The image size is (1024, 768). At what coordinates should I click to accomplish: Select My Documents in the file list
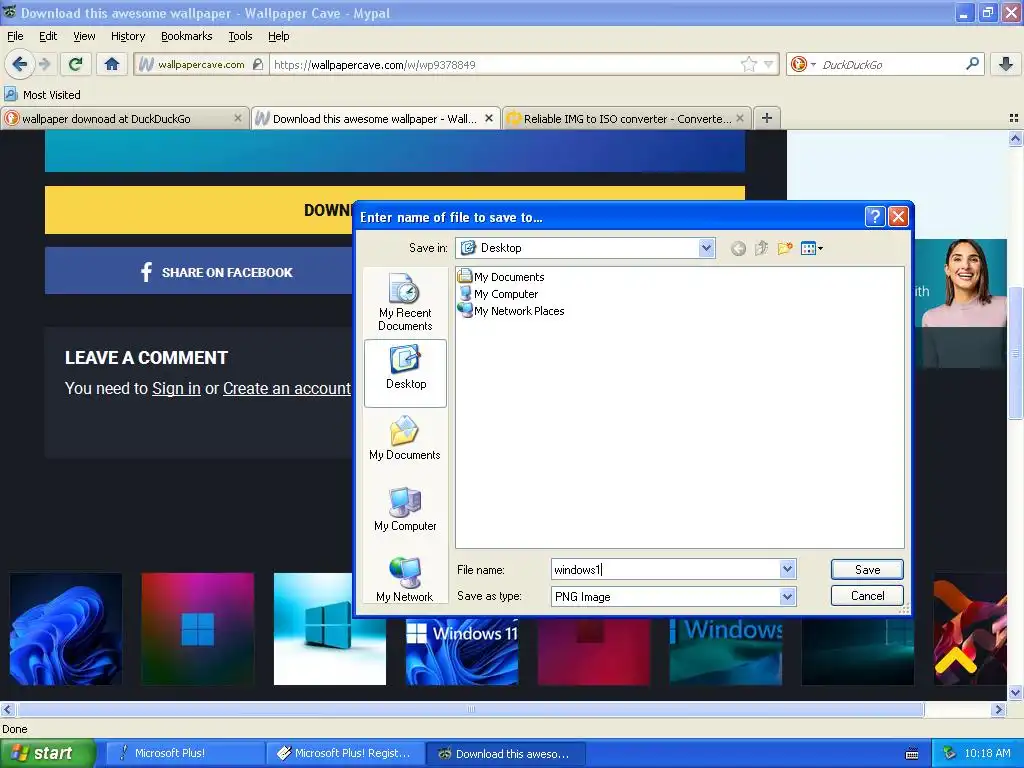pyautogui.click(x=502, y=277)
